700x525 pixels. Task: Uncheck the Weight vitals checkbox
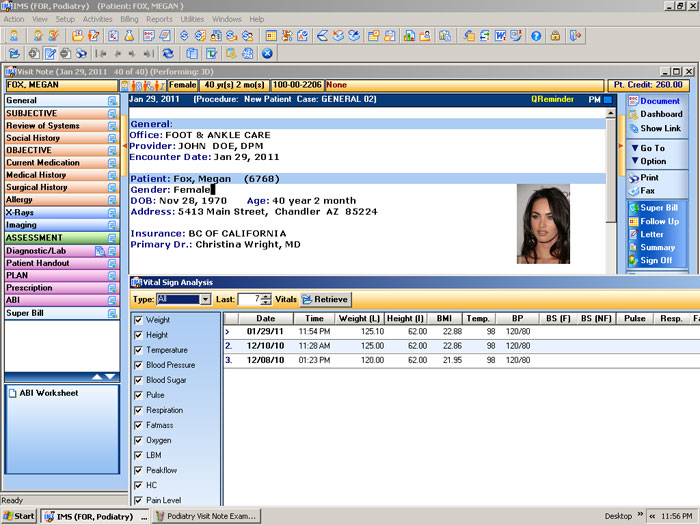[138, 320]
